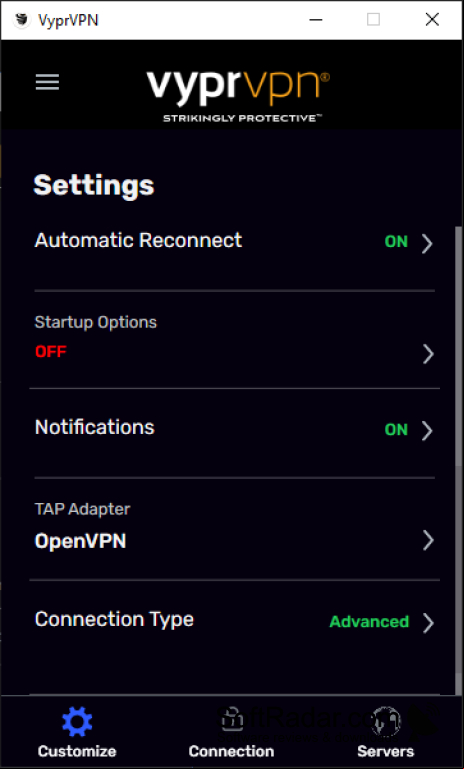
Task: Minimize the VyprVPN window
Action: pos(316,20)
